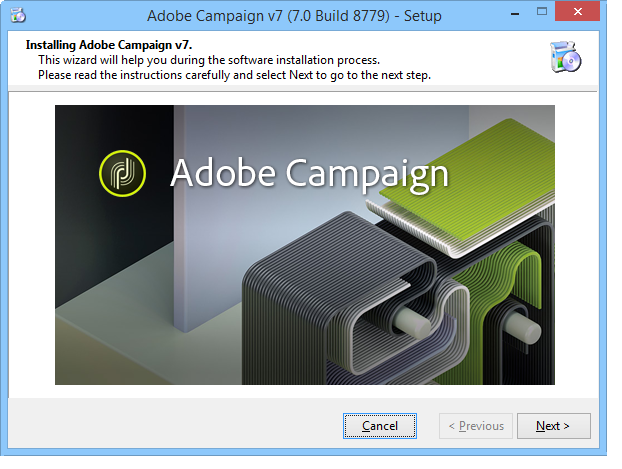Click the Adobe Campaign splash banner image
This screenshot has width=622, height=469.
(x=305, y=245)
